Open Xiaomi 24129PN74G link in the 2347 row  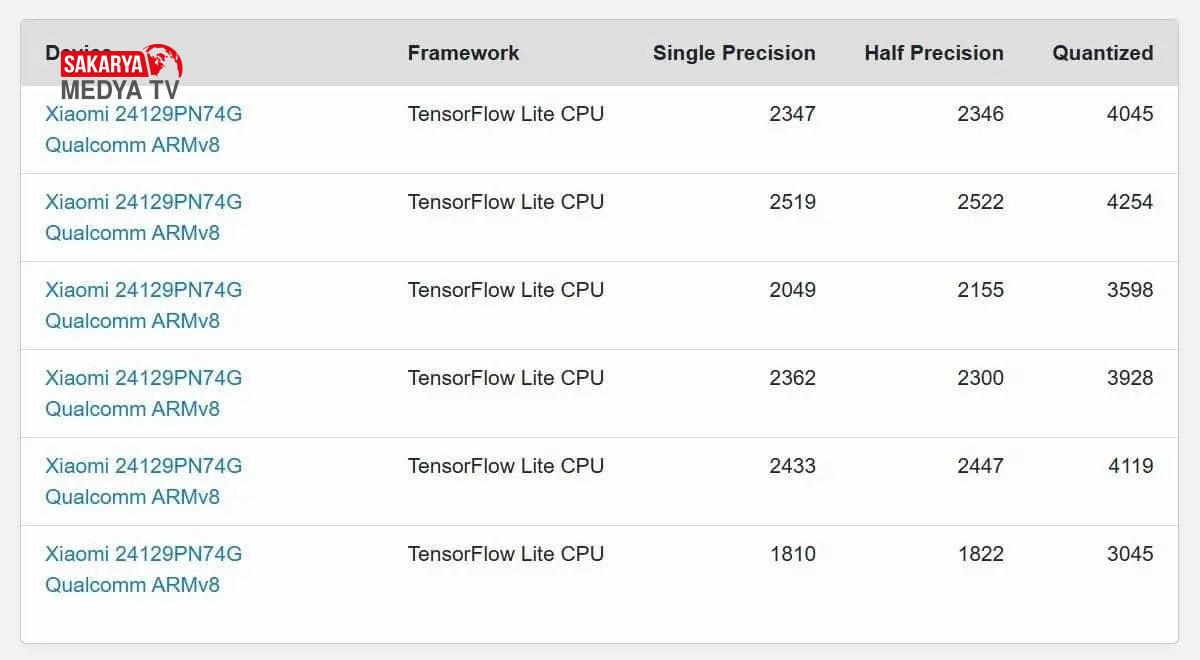pos(143,114)
